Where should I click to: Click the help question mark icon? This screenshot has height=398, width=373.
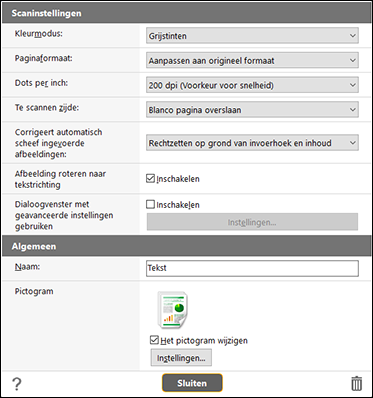(16, 384)
